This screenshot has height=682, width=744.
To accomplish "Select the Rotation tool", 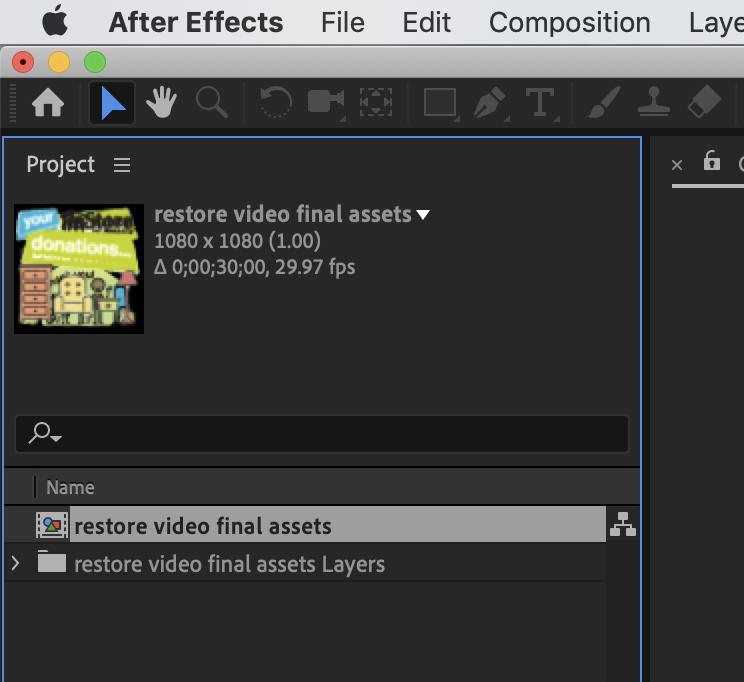I will click(x=276, y=102).
